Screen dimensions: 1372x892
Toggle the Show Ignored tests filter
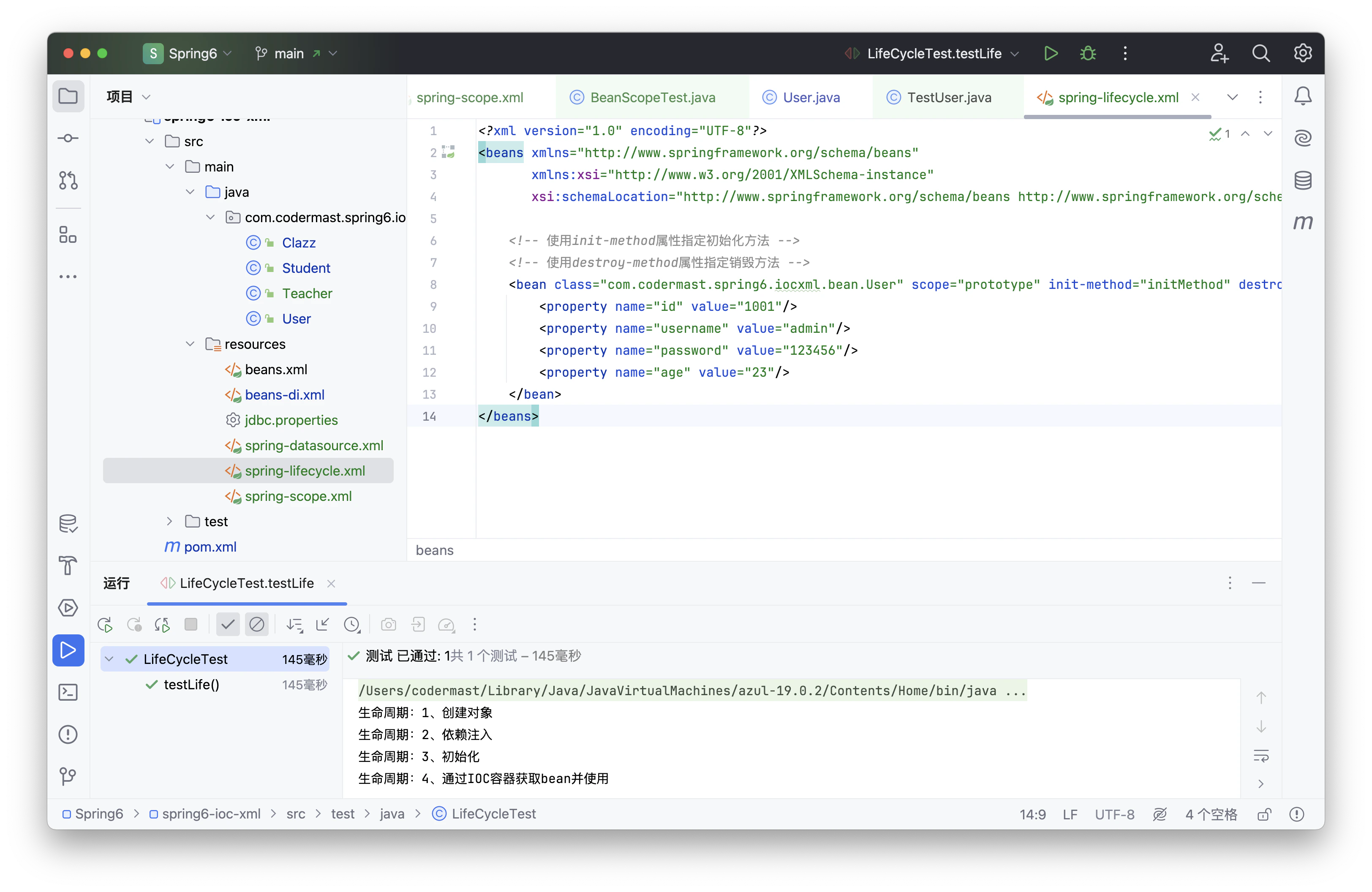(x=256, y=625)
